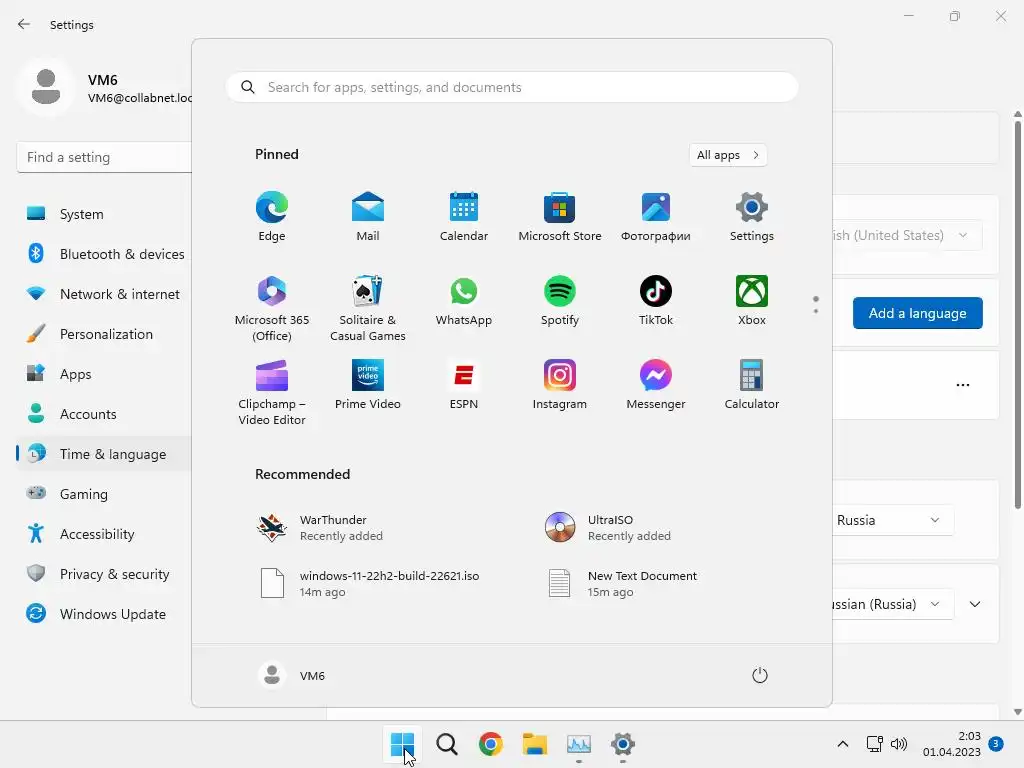
Task: Open language options three-dot menu in Settings
Action: pyautogui.click(x=963, y=385)
